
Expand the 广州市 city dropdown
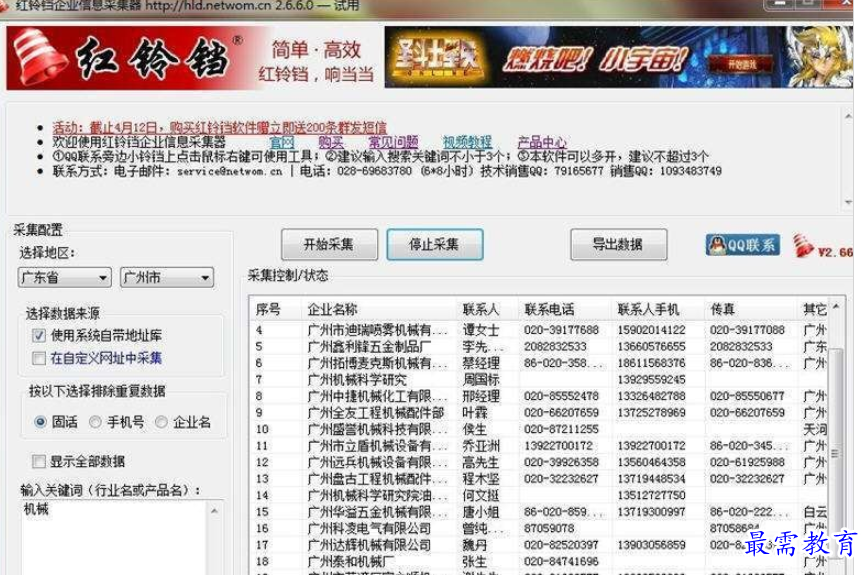(x=167, y=277)
